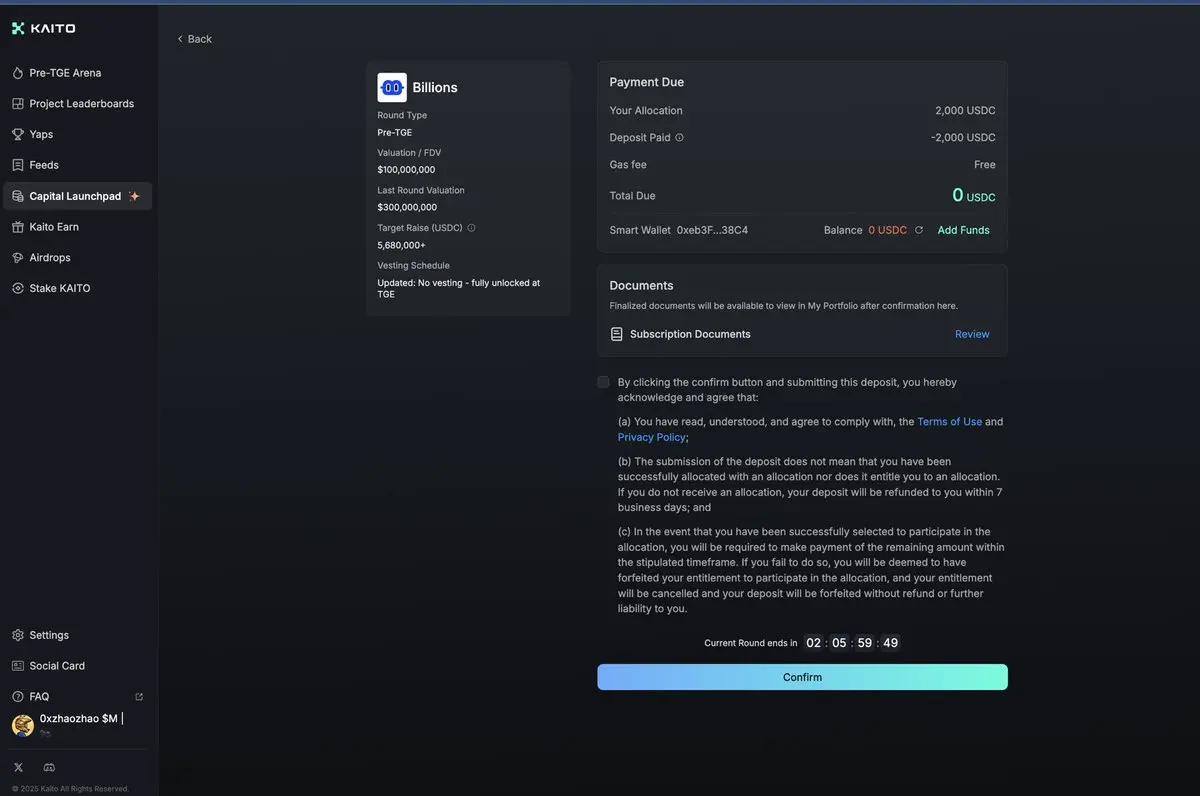Image resolution: width=1200 pixels, height=796 pixels.
Task: Click the $300,000,000 last round valuation
Action: [407, 207]
